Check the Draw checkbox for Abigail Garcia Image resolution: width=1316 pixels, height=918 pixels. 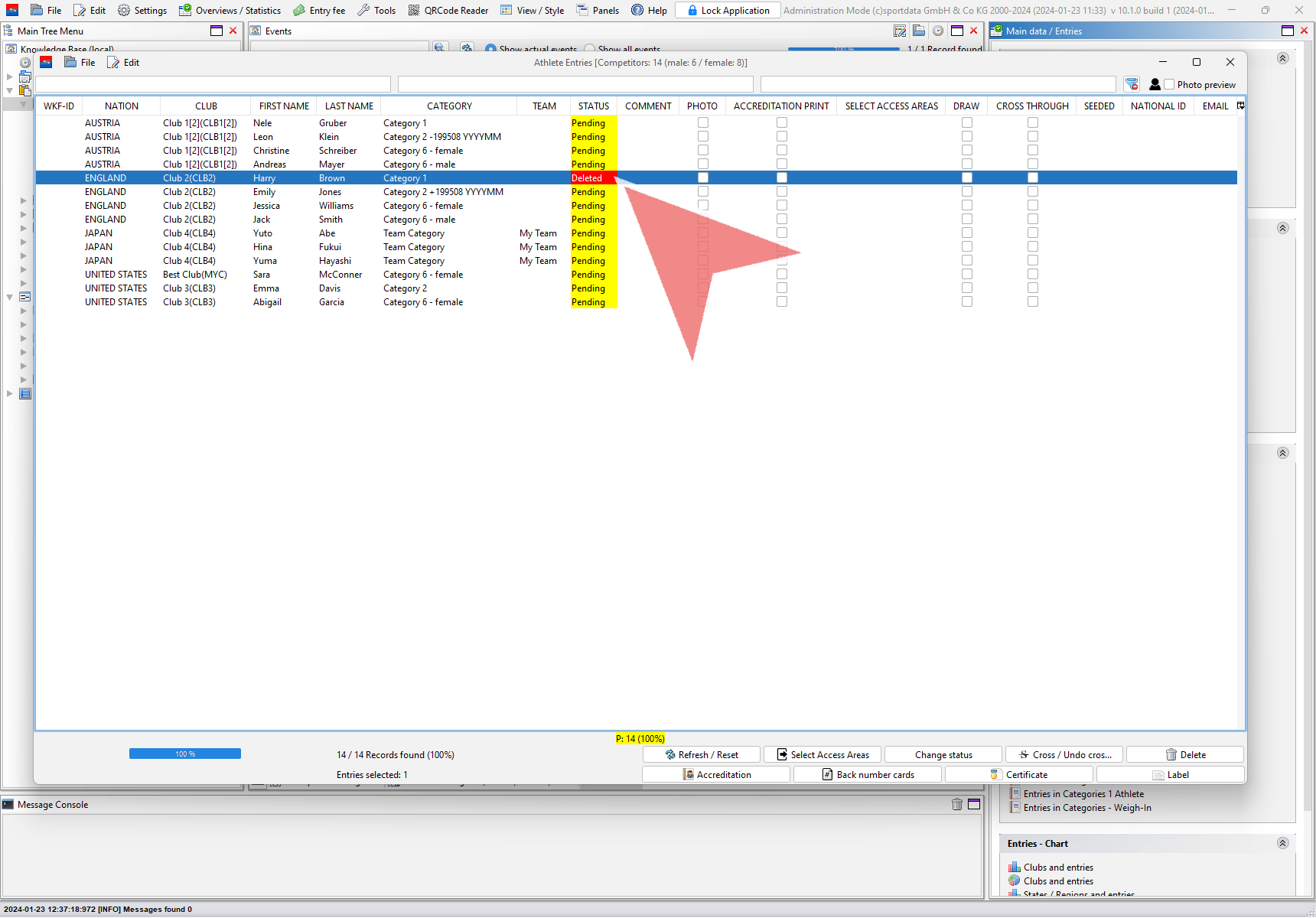coord(966,301)
